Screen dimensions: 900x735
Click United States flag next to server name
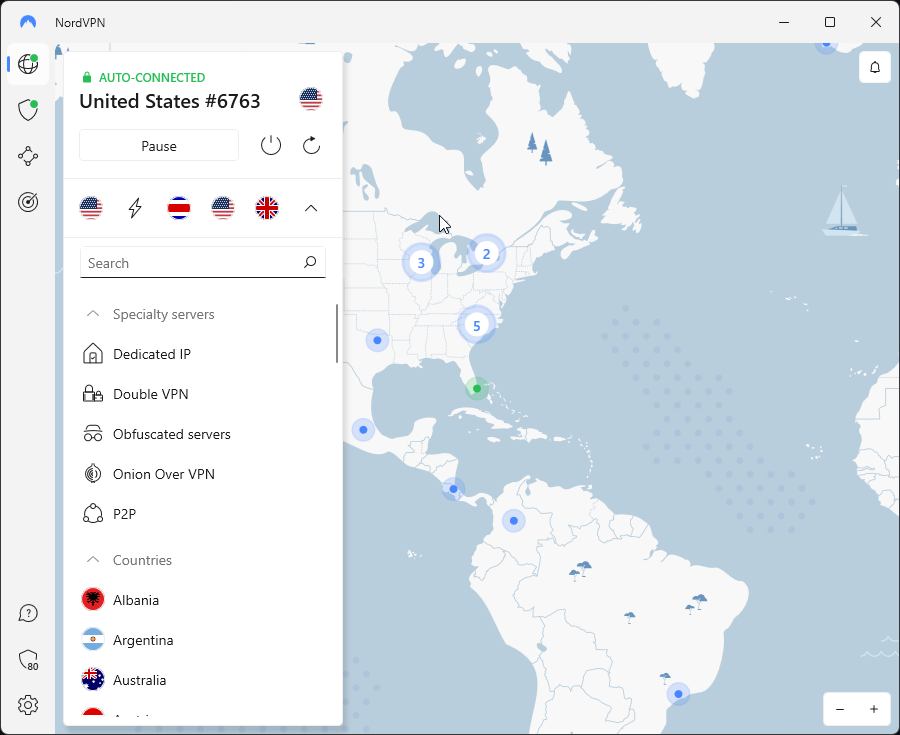pyautogui.click(x=311, y=99)
